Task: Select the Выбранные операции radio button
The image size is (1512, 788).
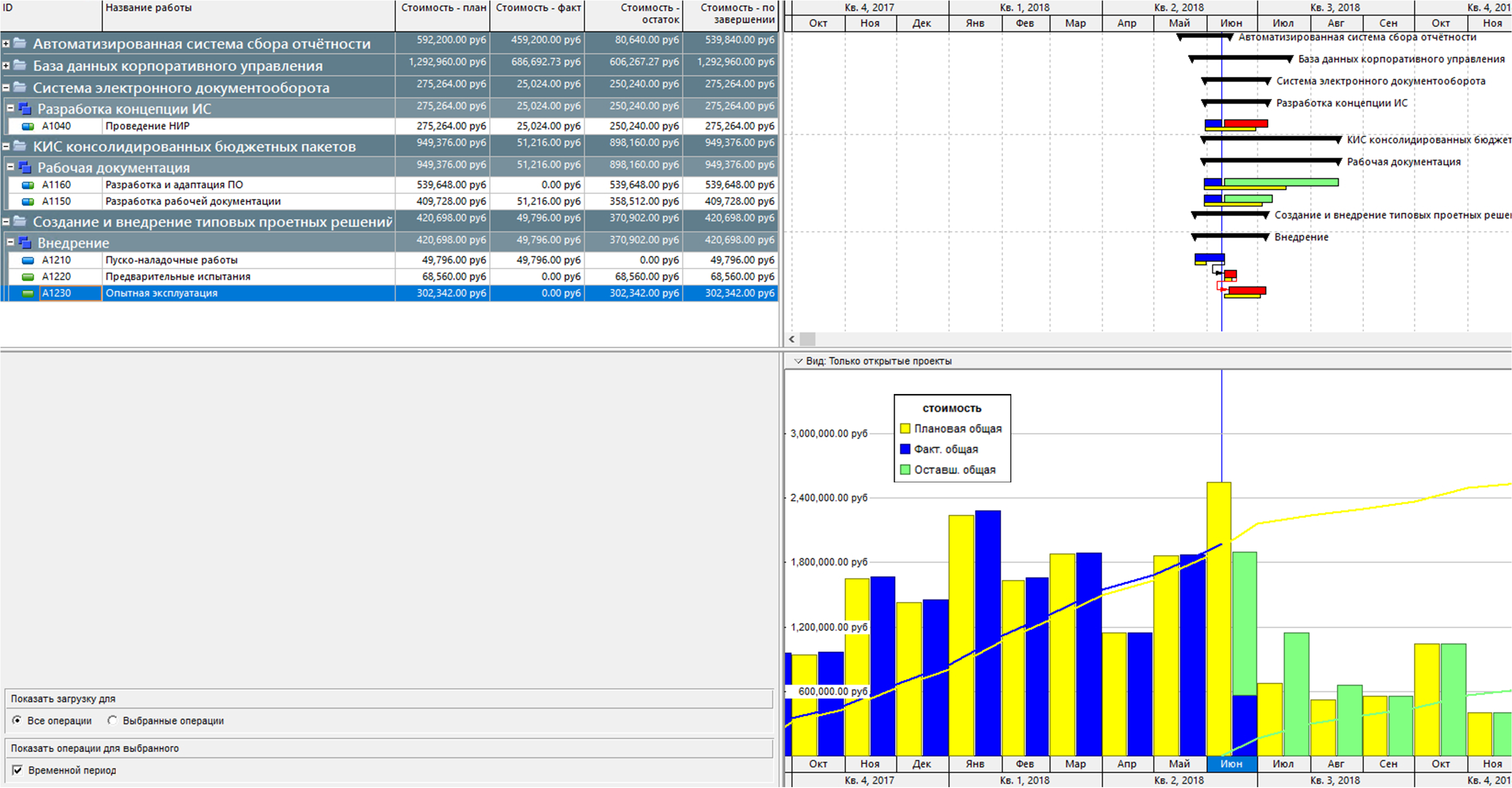Action: point(112,720)
